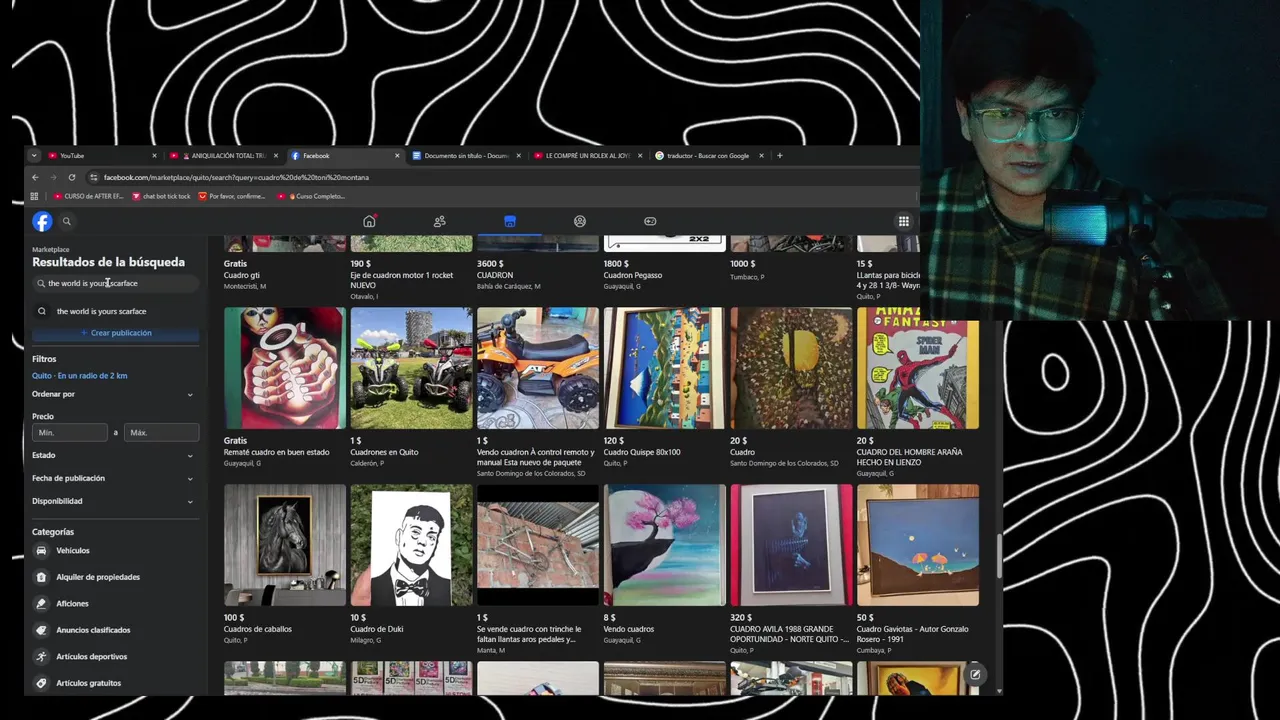Click the search suggestion magnifier icon
The height and width of the screenshot is (720, 1280).
point(42,311)
